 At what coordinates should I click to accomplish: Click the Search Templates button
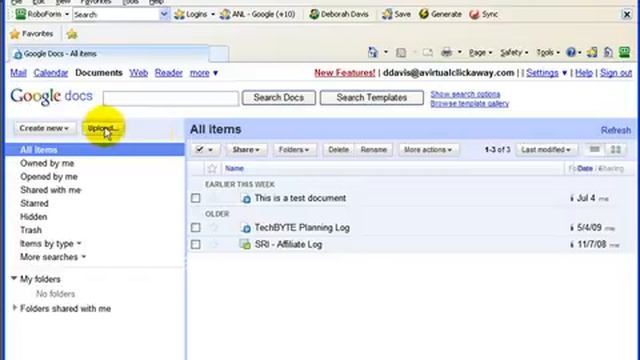pyautogui.click(x=372, y=98)
